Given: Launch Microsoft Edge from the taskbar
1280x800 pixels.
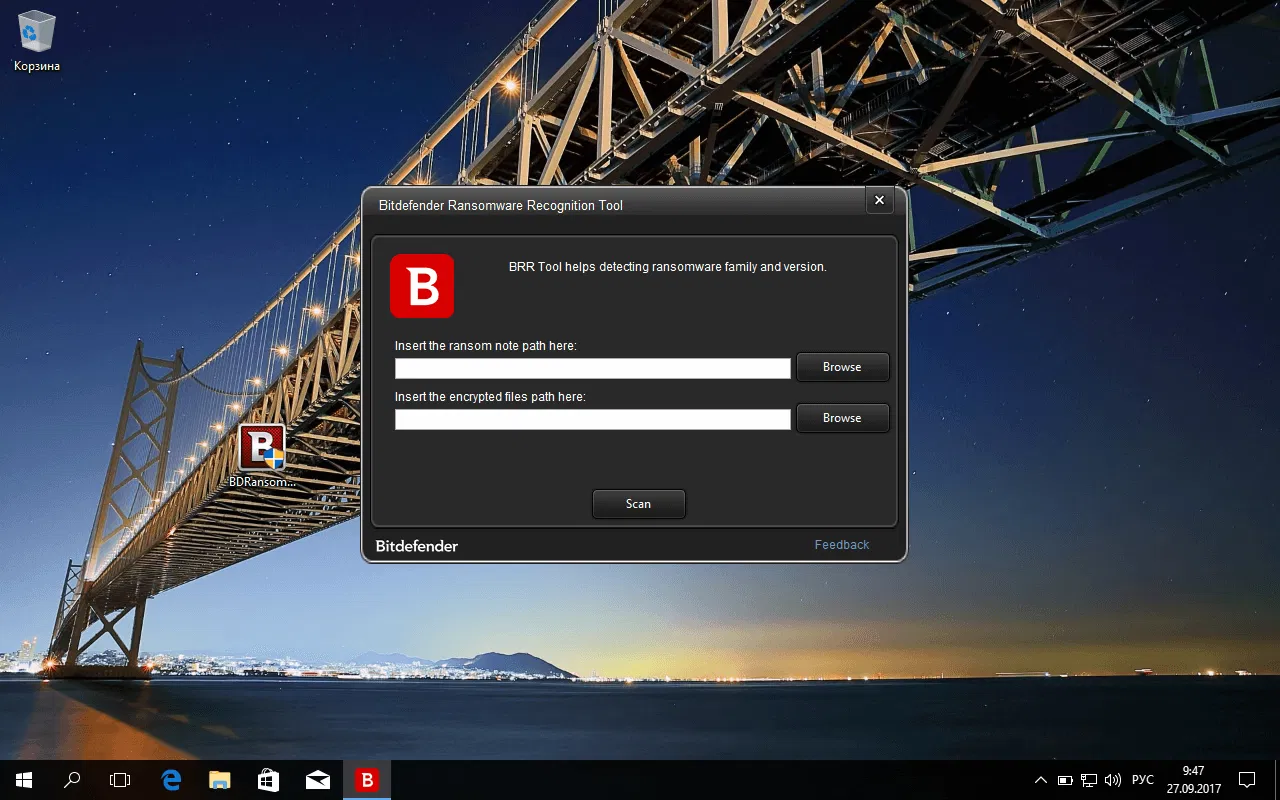Looking at the screenshot, I should pyautogui.click(x=171, y=780).
